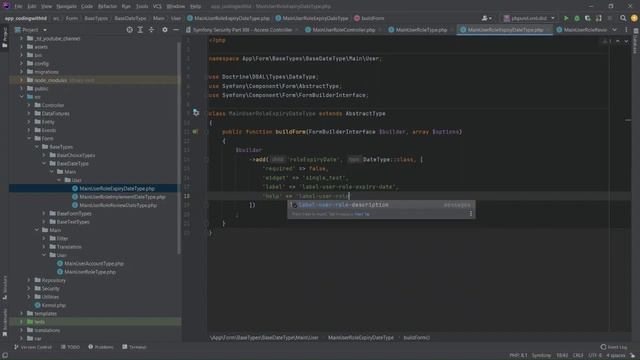The image size is (640, 360).
Task: Select MainUserRoleImplementDateType.php in tree
Action: click(122, 197)
